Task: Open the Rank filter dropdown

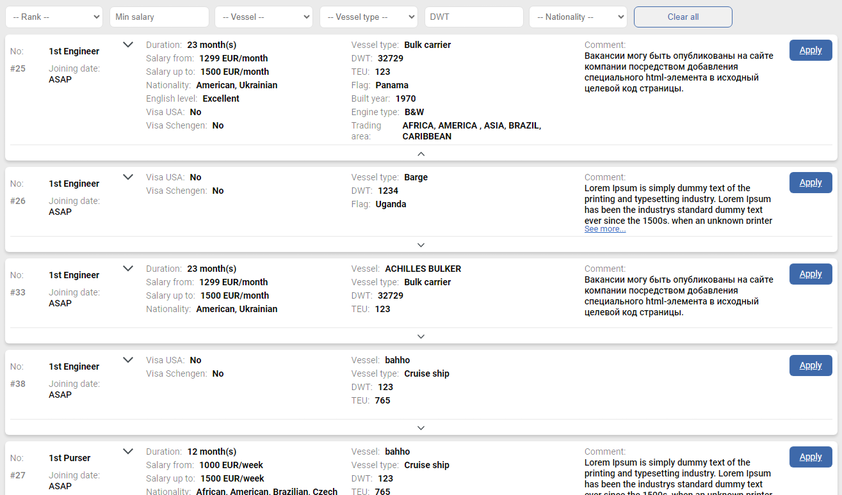Action: pyautogui.click(x=53, y=17)
